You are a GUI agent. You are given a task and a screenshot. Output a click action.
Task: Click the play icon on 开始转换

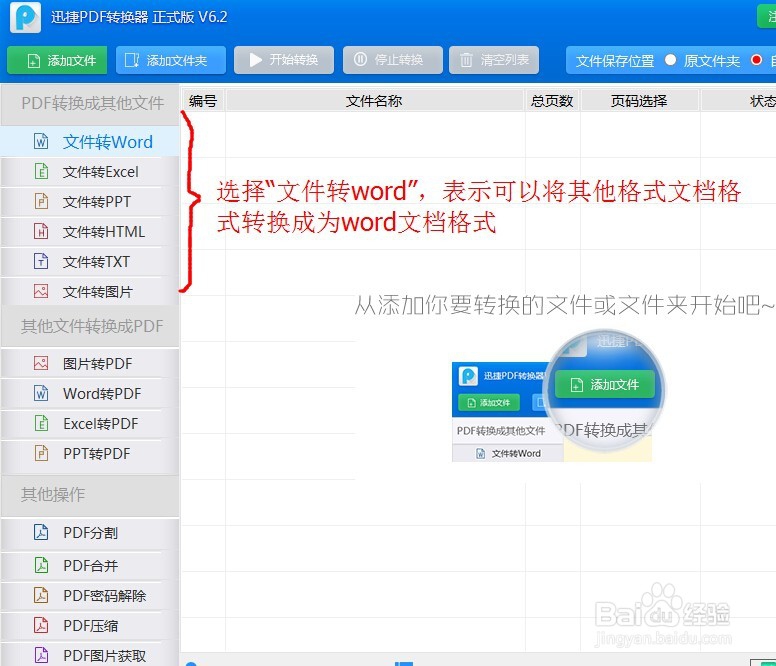[x=255, y=60]
